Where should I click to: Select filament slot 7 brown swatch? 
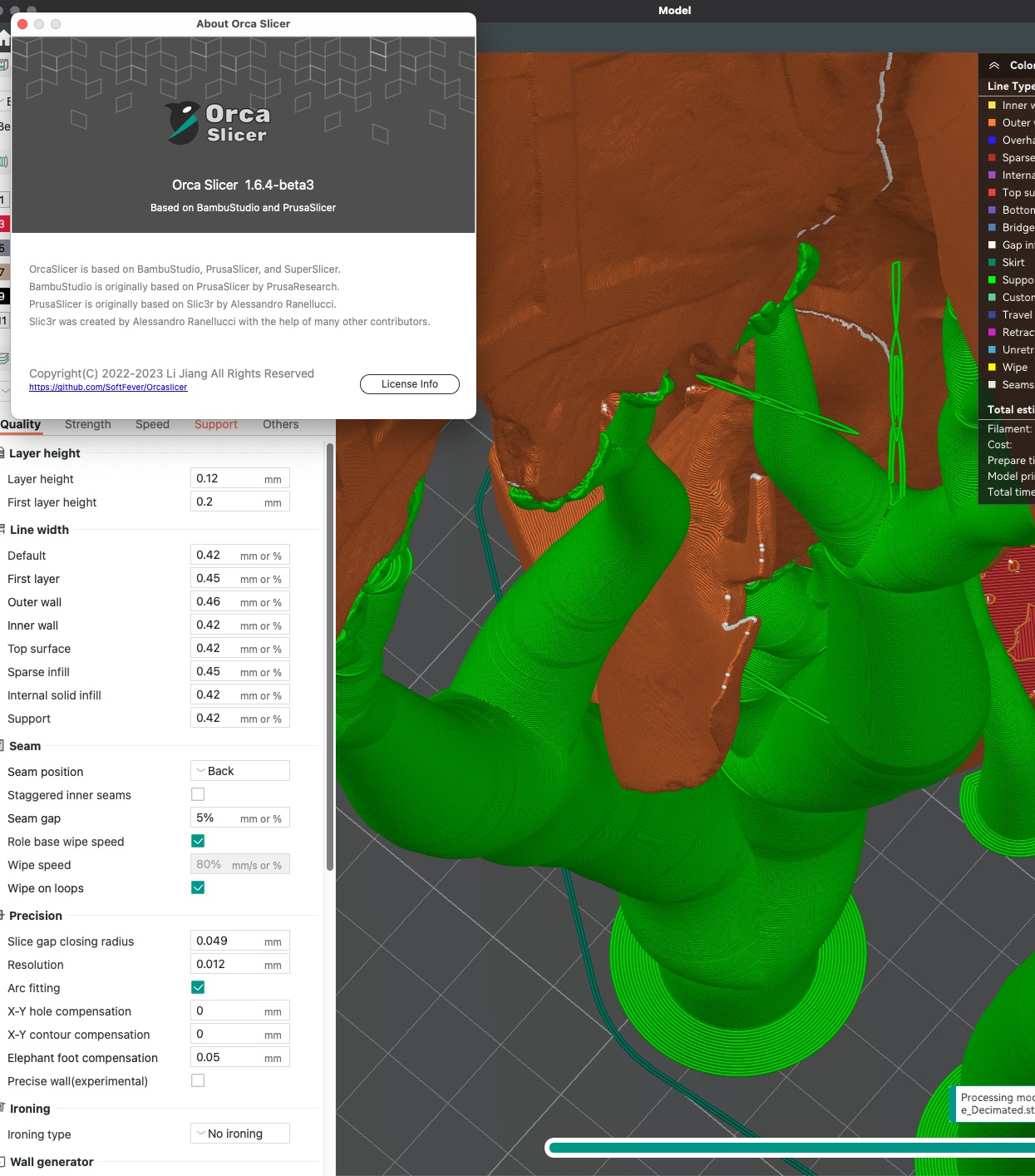pos(4,268)
